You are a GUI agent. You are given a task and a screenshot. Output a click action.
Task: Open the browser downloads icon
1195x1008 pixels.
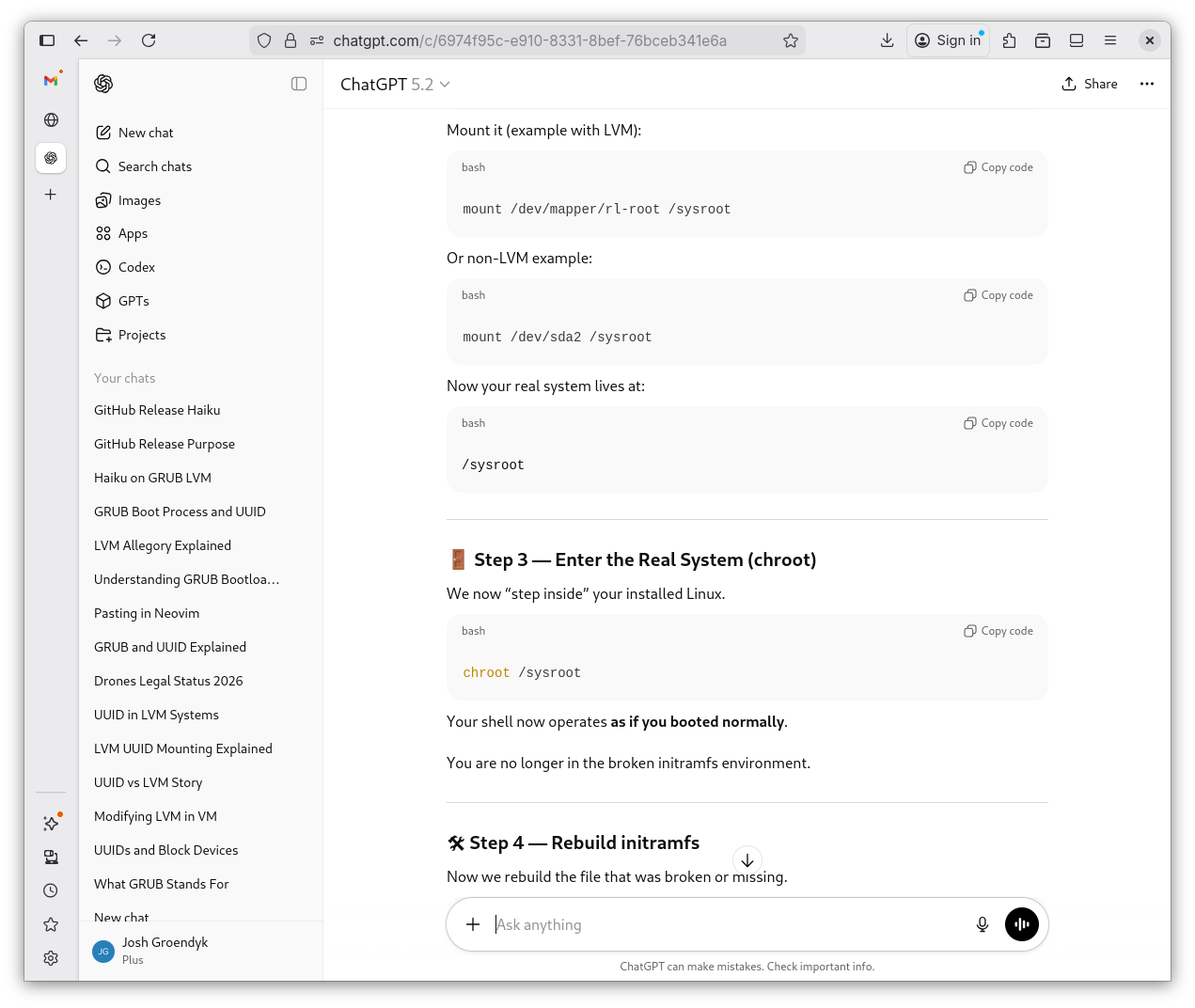click(887, 40)
